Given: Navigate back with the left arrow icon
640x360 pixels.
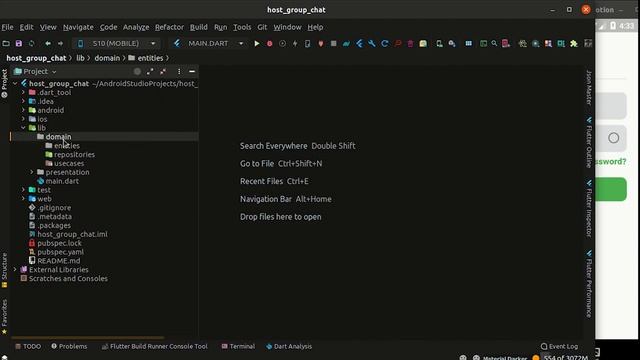Looking at the screenshot, I should (48, 43).
